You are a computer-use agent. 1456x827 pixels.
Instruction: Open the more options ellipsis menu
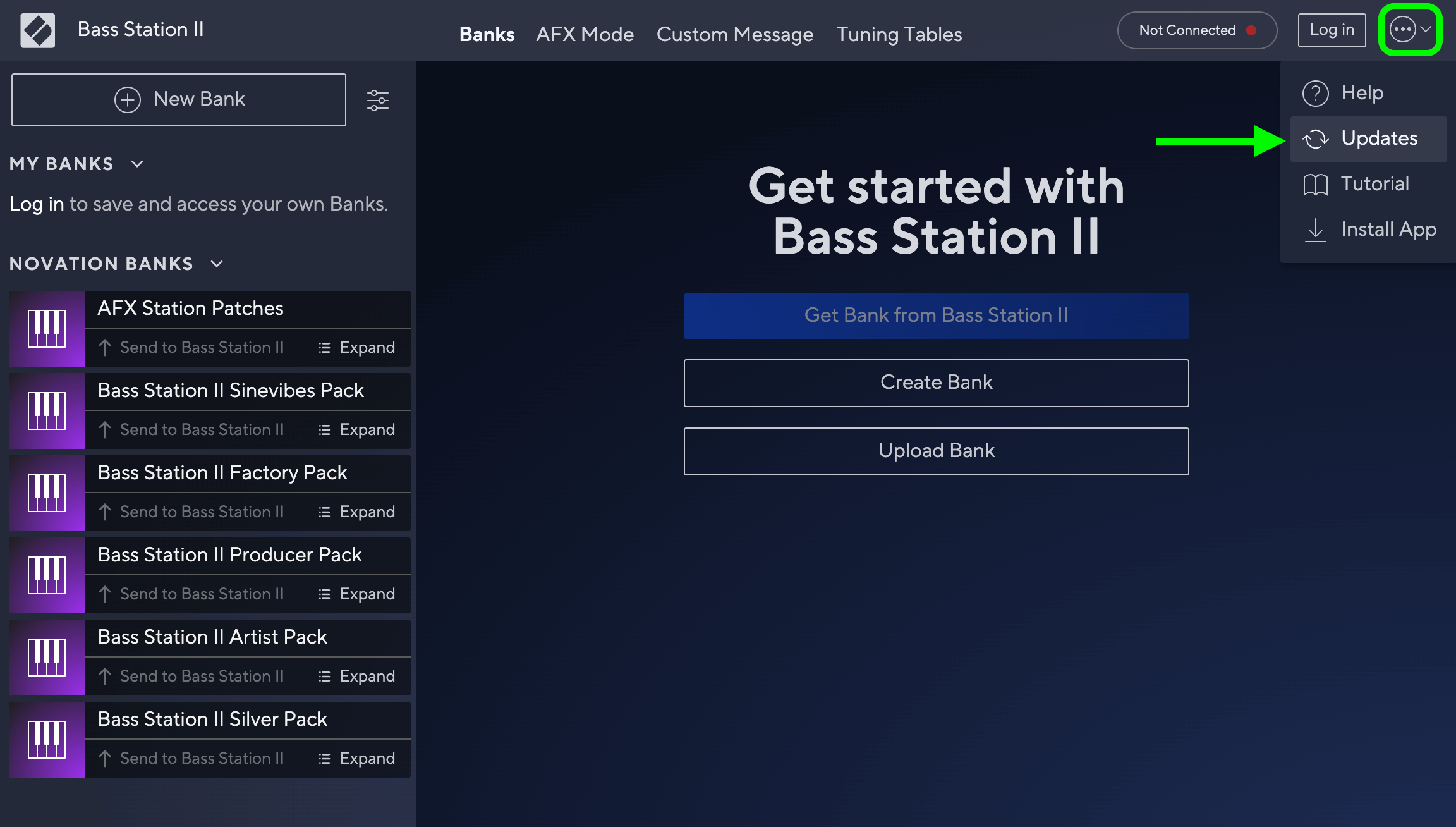point(1410,30)
